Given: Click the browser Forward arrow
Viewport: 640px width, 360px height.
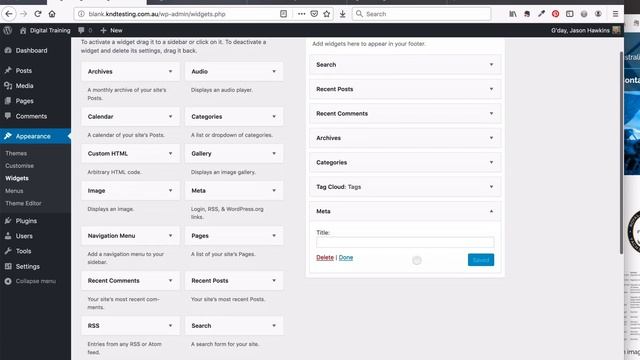Looking at the screenshot, I should (x=23, y=14).
